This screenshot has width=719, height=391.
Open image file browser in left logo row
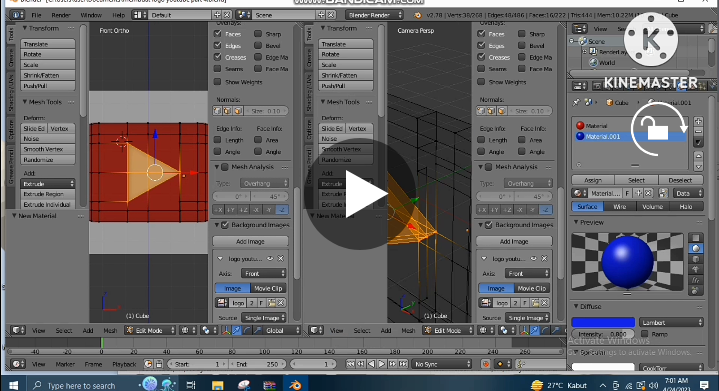(271, 303)
